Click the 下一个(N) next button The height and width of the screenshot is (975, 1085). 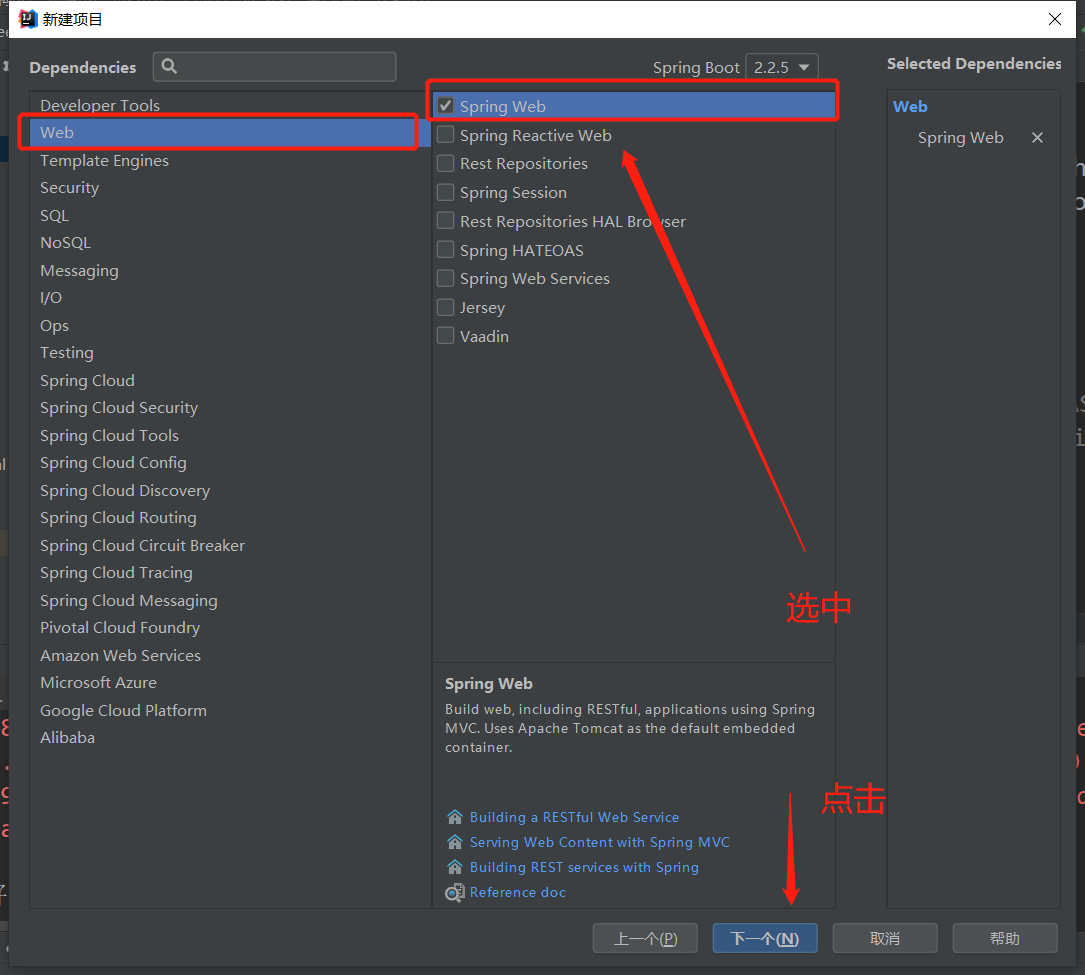[x=765, y=938]
